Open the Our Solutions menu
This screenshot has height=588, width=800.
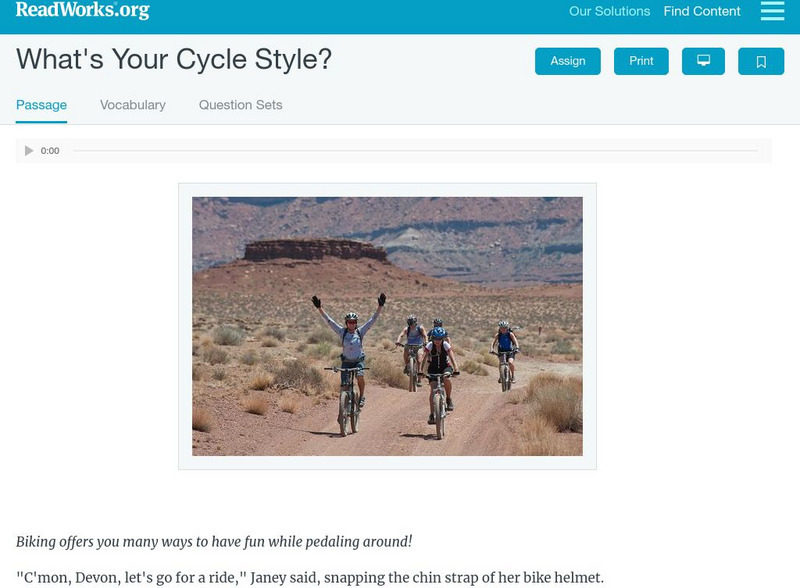609,12
